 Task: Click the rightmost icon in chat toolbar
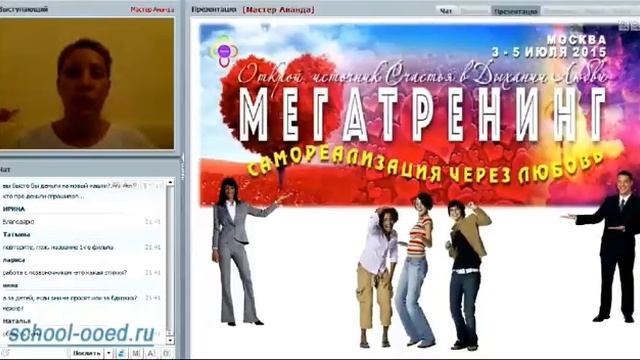point(166,353)
